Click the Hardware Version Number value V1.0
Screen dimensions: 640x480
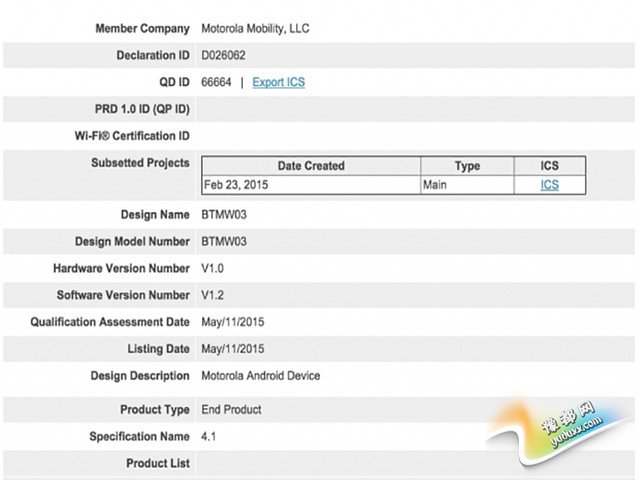pos(215,268)
